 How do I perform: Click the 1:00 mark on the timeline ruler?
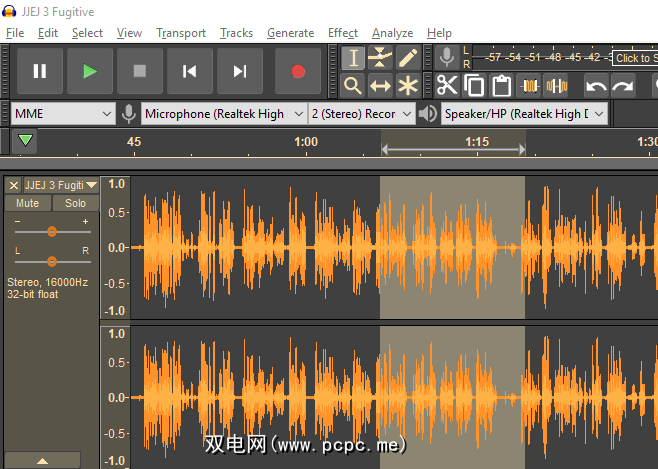tap(306, 142)
